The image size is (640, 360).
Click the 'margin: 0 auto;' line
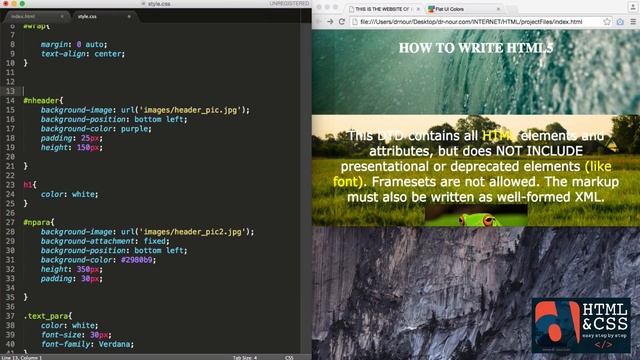coord(74,44)
